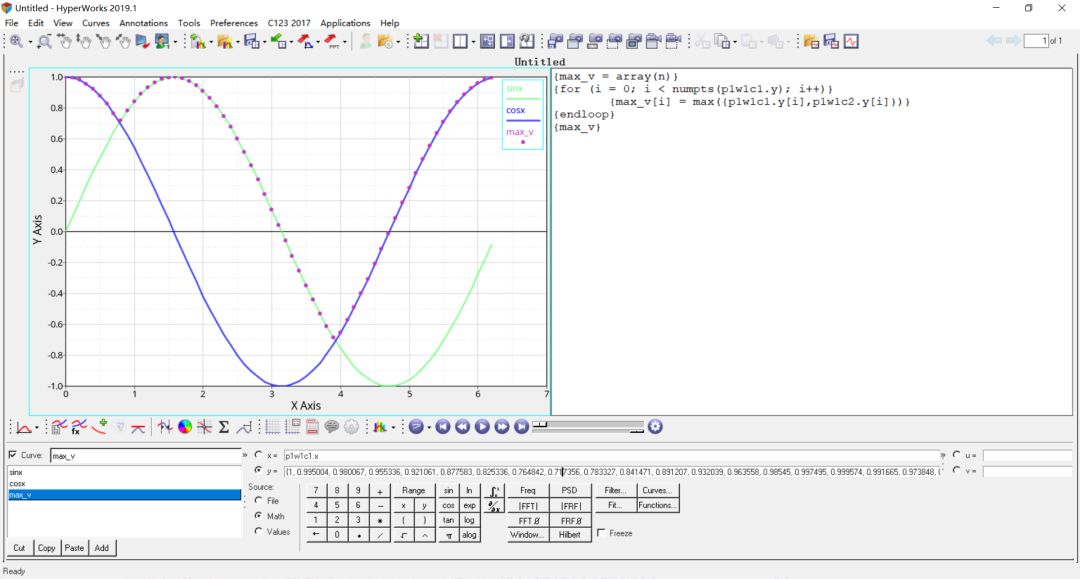Screen dimensions: 1080x579
Task: Click the plot type line chart icon
Action: pos(23,428)
